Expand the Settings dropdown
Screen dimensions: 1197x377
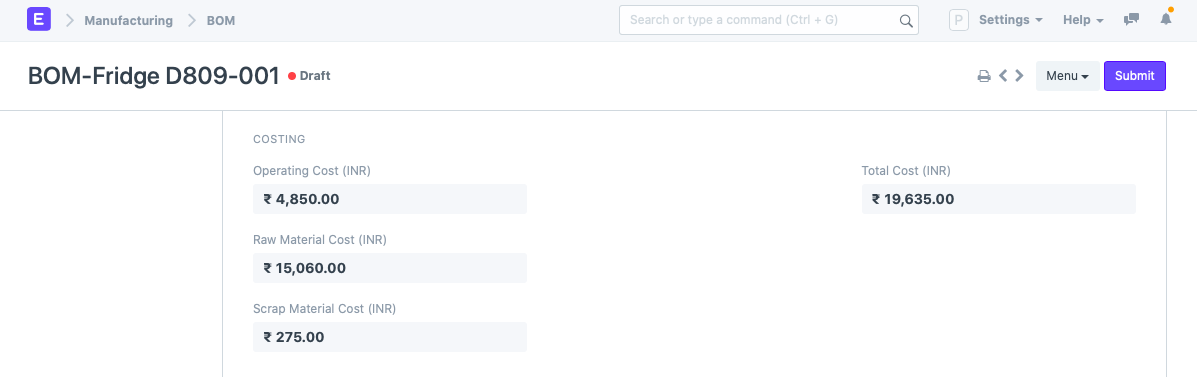point(1011,20)
